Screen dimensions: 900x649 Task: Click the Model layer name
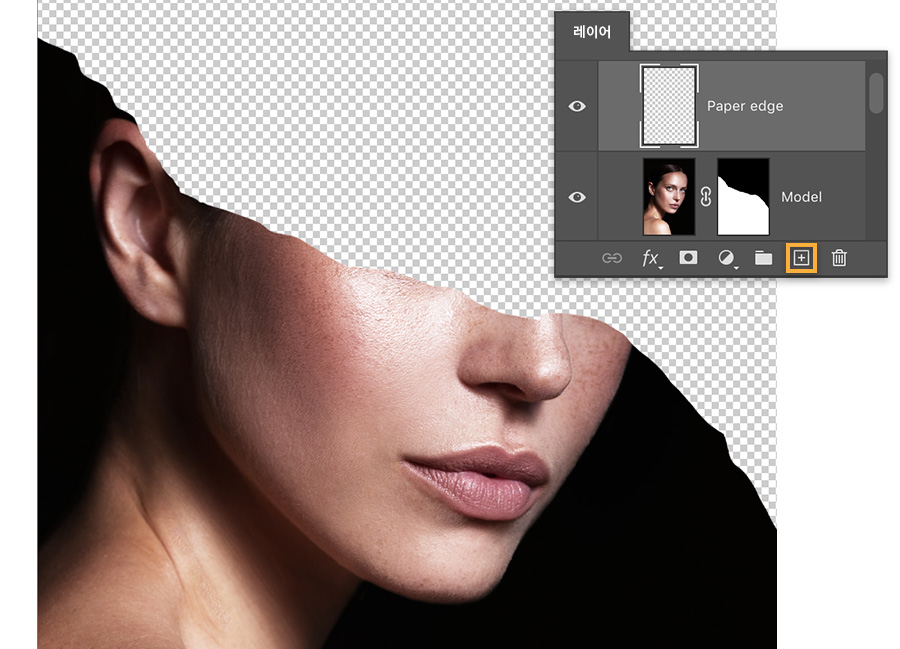(801, 197)
